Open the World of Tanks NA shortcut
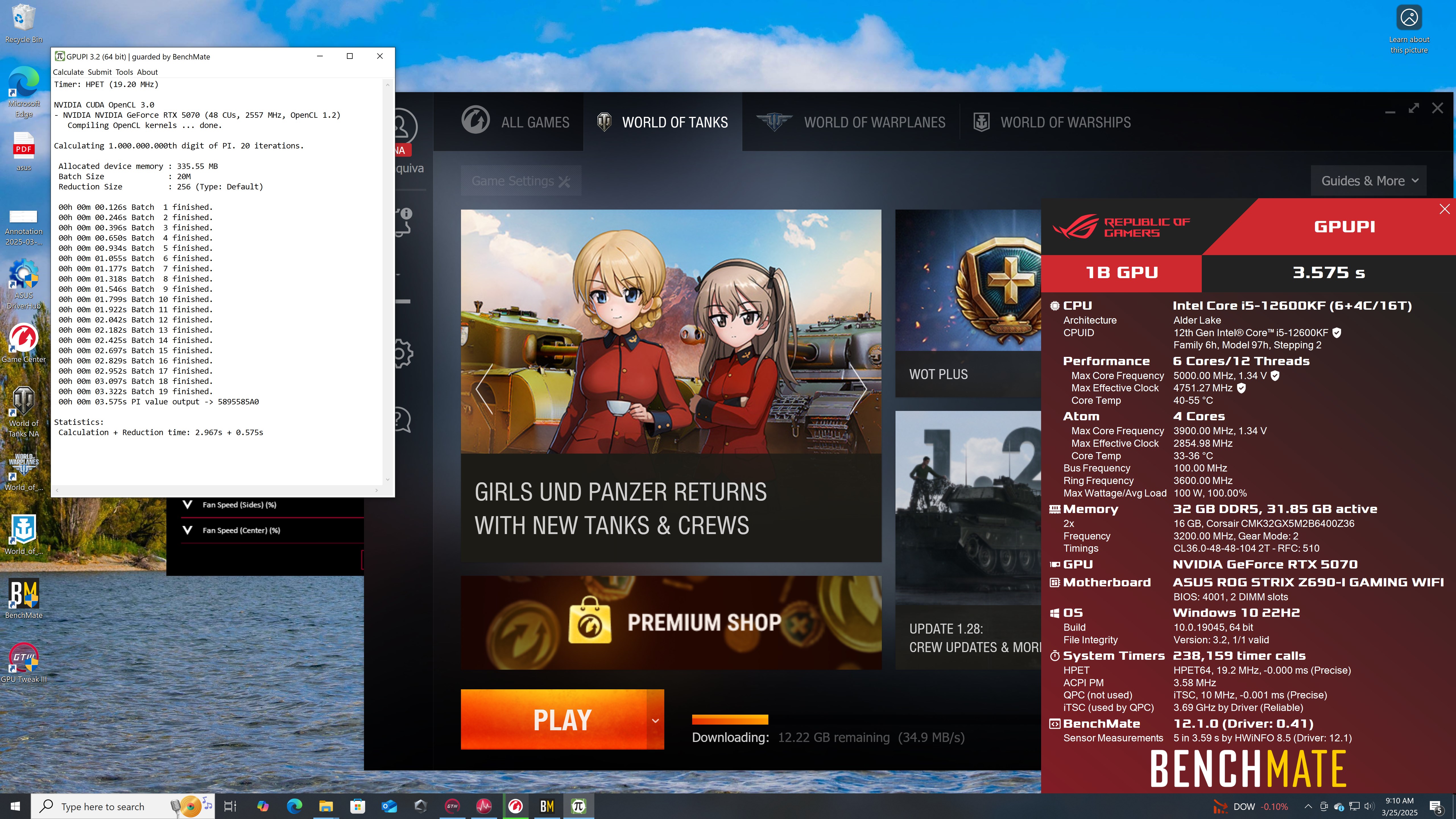Screen dimensions: 1456x819 coord(23,412)
